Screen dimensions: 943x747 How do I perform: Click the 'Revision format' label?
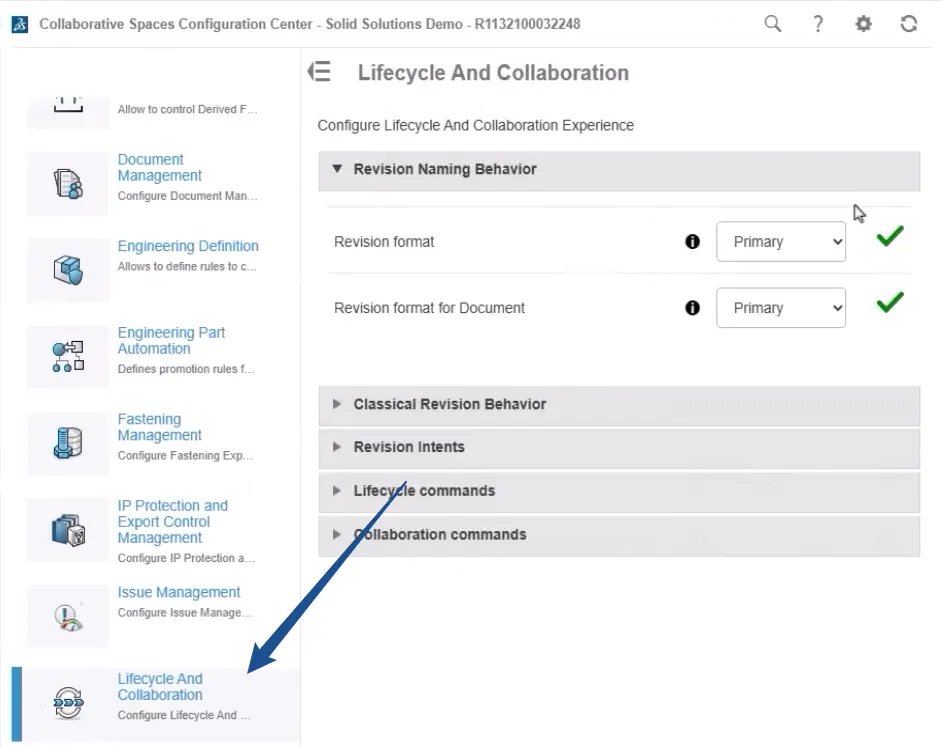pyautogui.click(x=384, y=242)
